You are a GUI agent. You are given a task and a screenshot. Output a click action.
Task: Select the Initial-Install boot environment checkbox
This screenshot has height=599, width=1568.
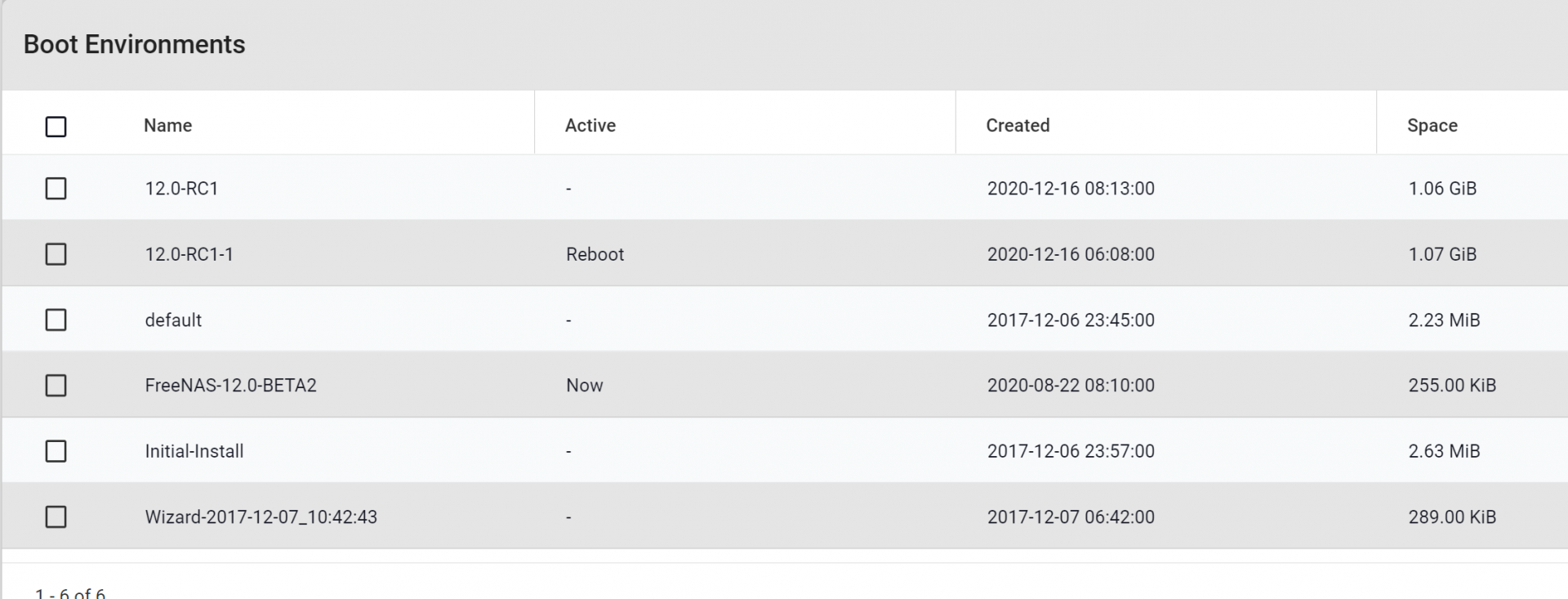click(56, 451)
